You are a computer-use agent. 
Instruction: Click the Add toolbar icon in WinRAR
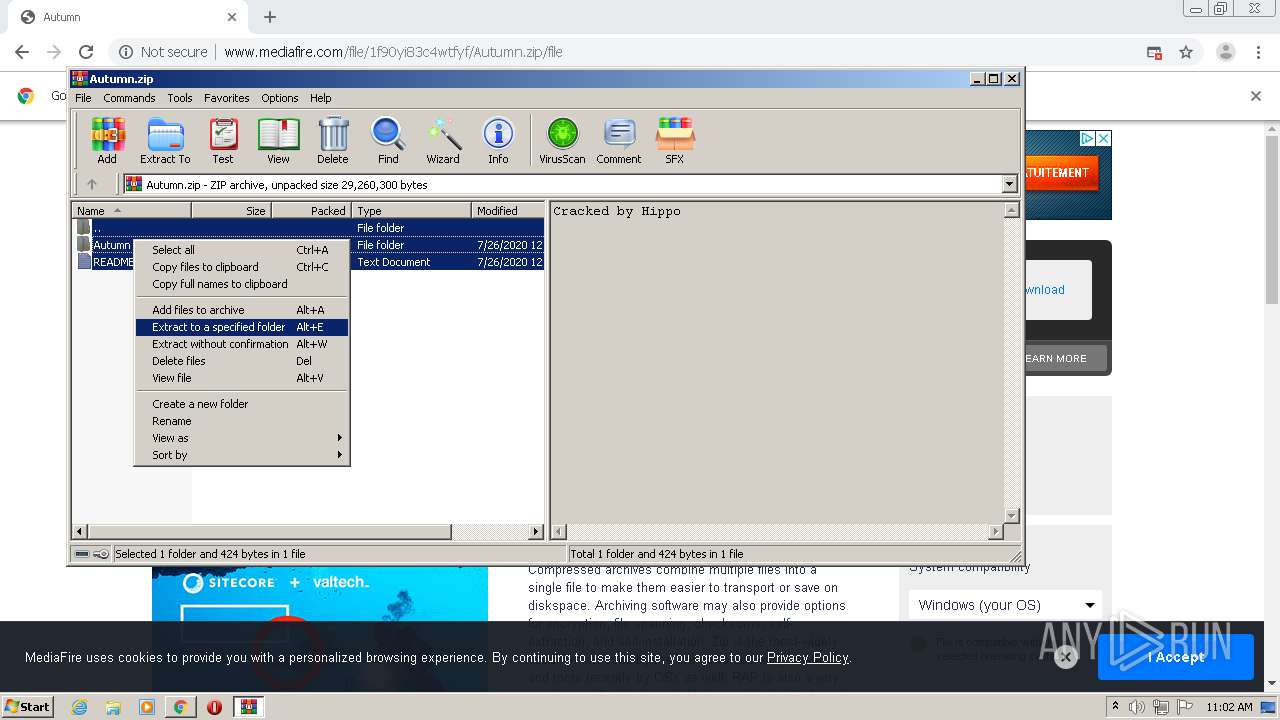107,140
